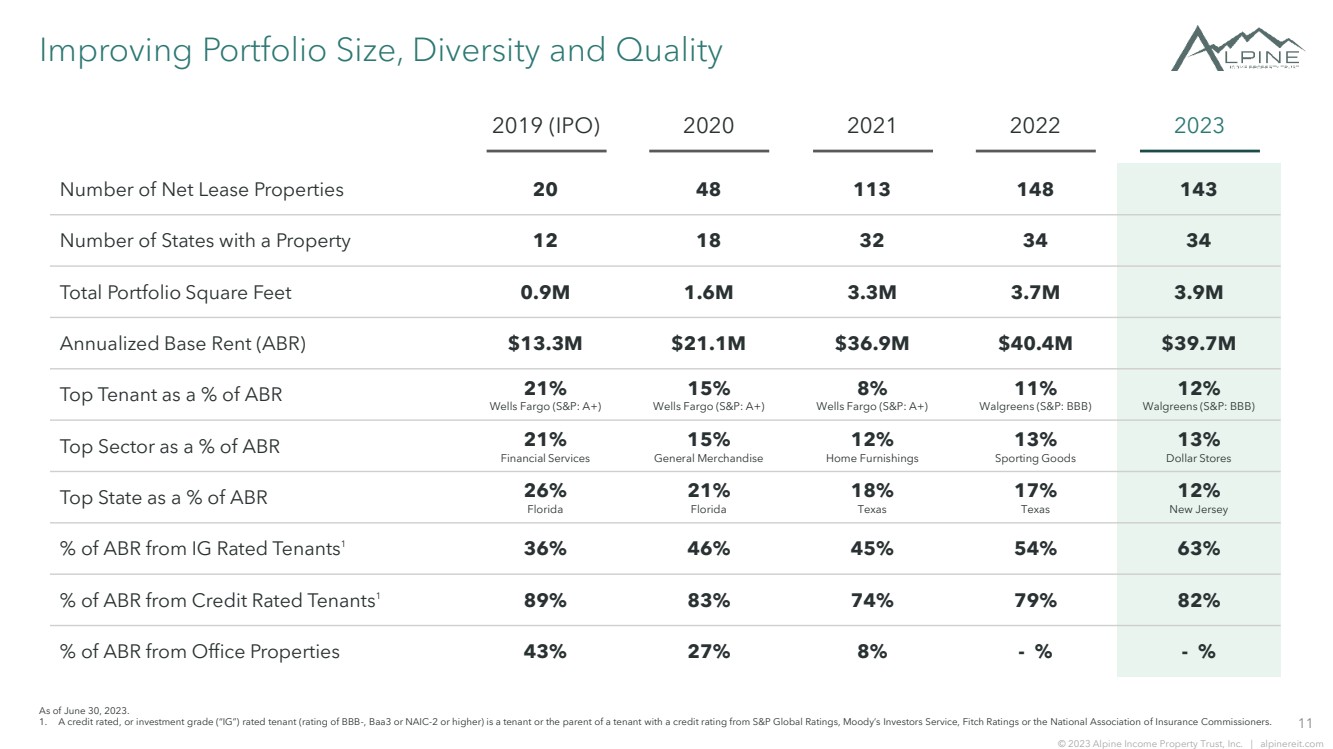Click the "Financial Services" sector text
The height and width of the screenshot is (749, 1333).
(x=545, y=458)
